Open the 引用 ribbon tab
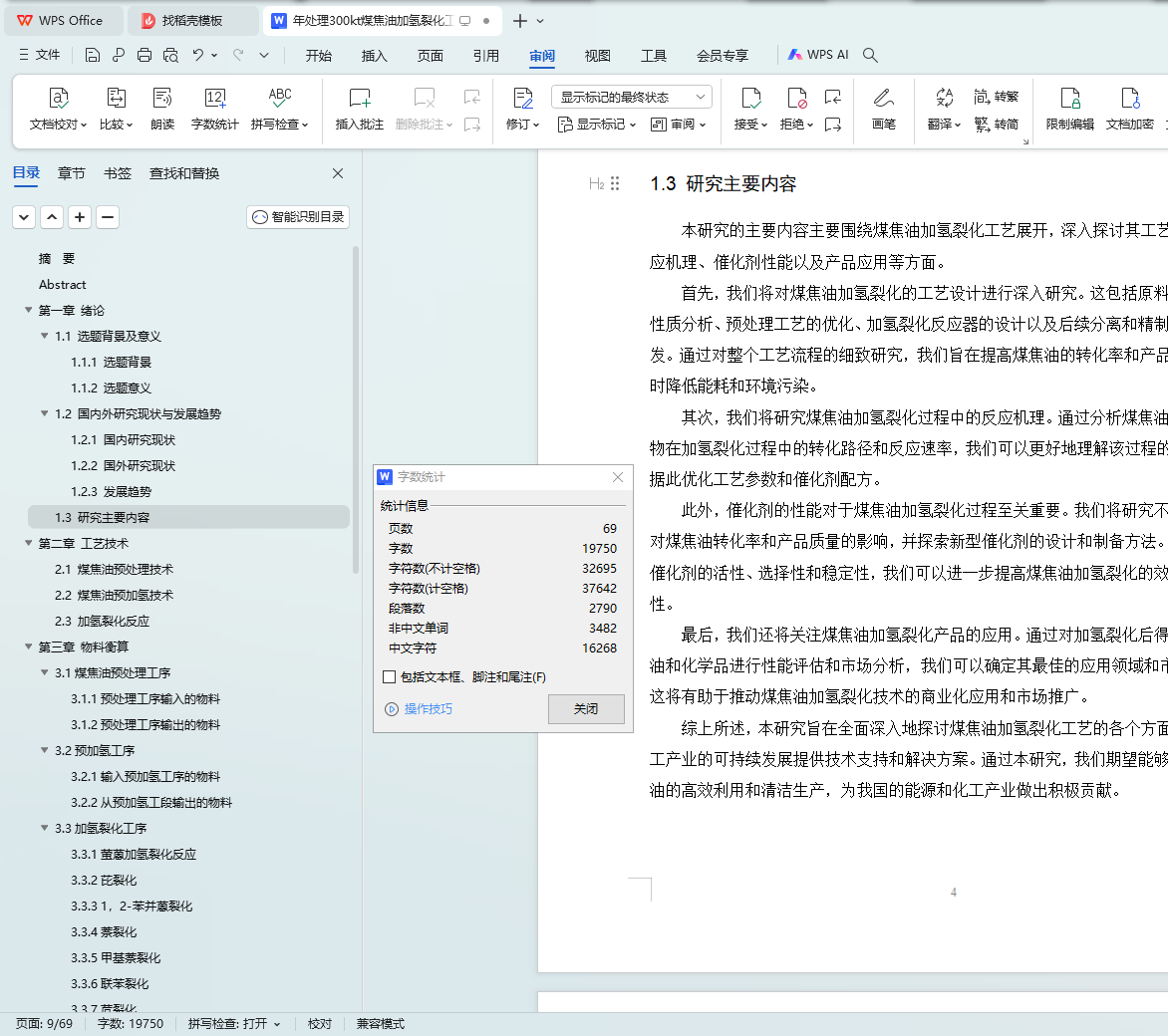 [485, 56]
